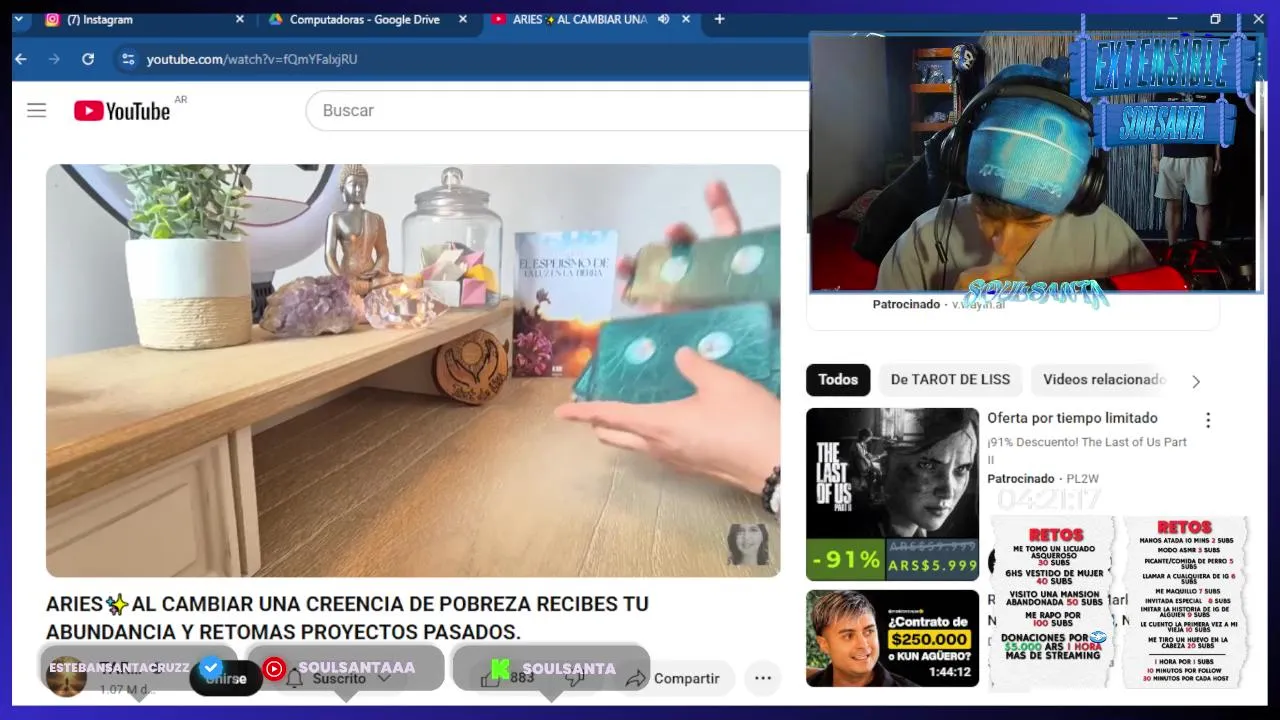The width and height of the screenshot is (1280, 720).
Task: Open the Kun Agüero video thumbnail
Action: coord(892,638)
